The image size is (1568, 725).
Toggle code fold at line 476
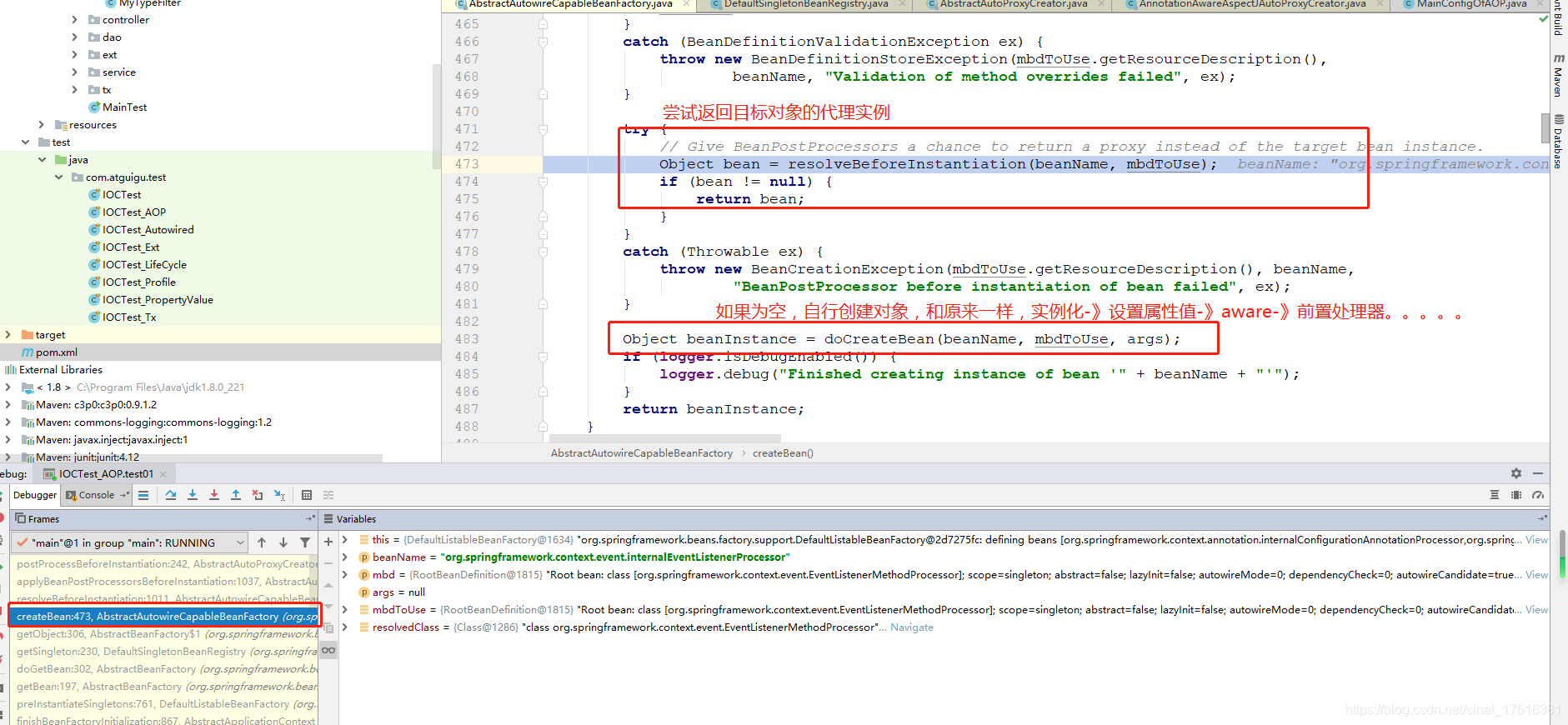543,217
